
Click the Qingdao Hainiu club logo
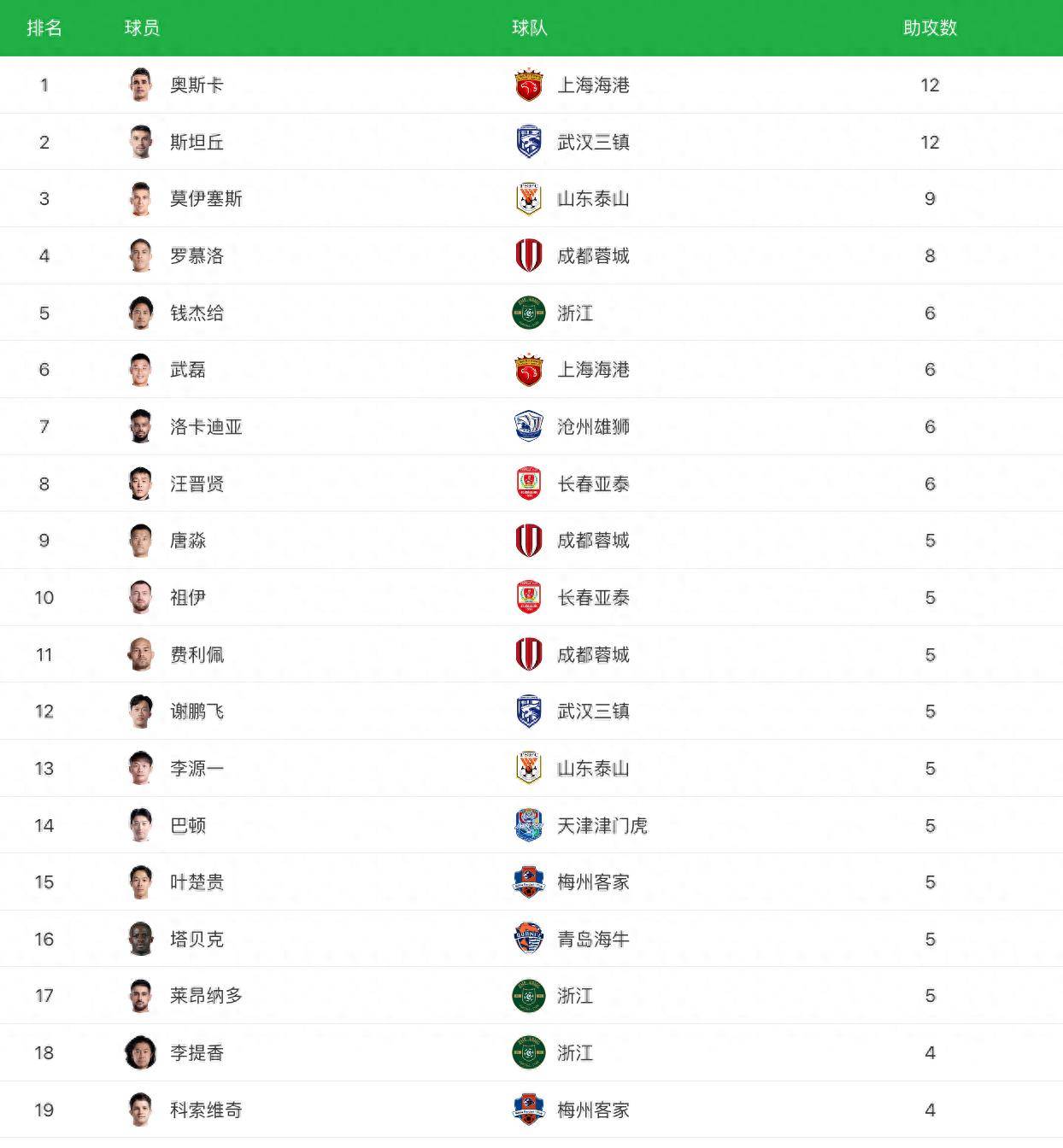pos(529,939)
